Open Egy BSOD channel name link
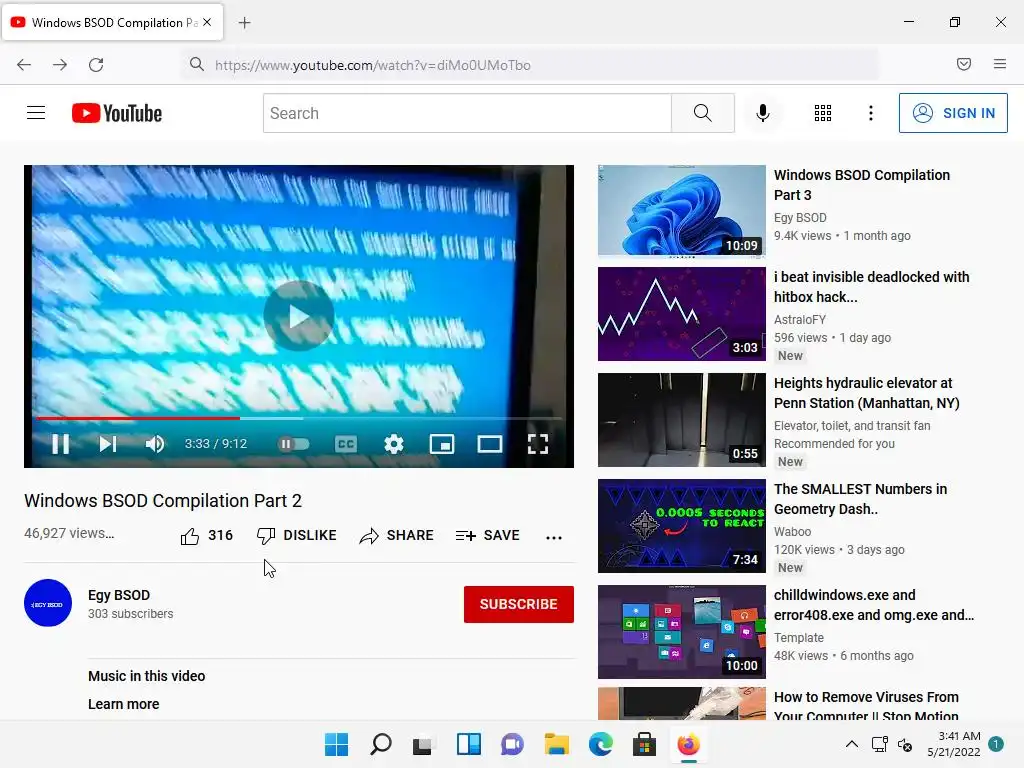Screen dimensions: 1024x768 click(119, 595)
